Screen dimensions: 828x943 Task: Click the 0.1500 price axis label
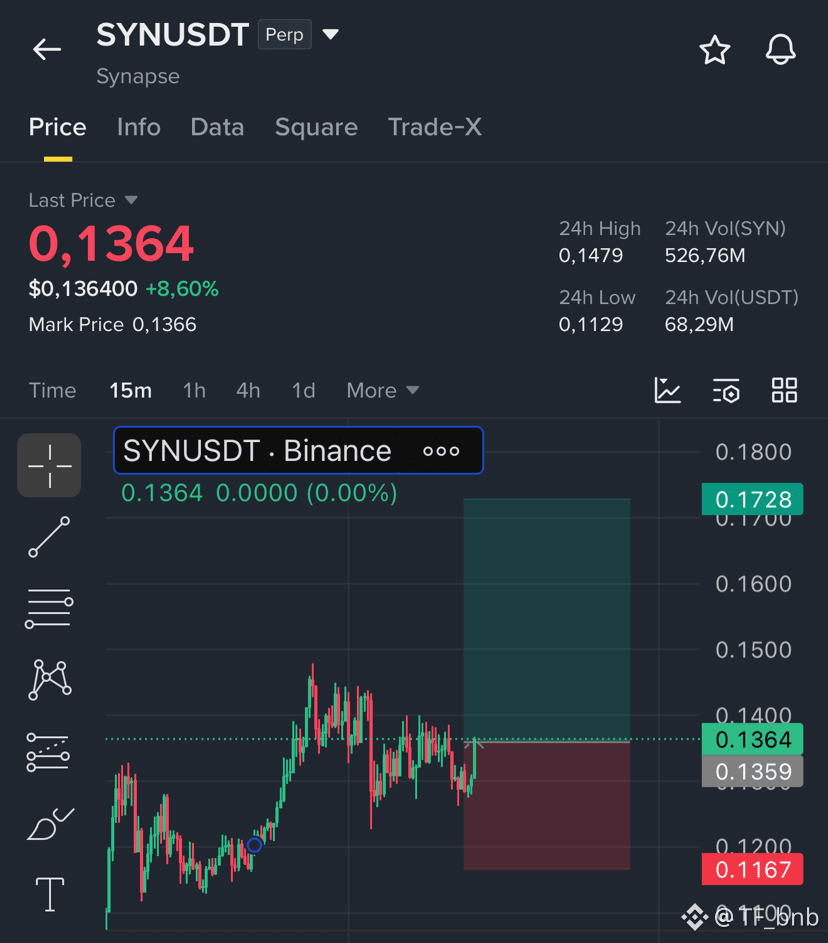click(753, 650)
